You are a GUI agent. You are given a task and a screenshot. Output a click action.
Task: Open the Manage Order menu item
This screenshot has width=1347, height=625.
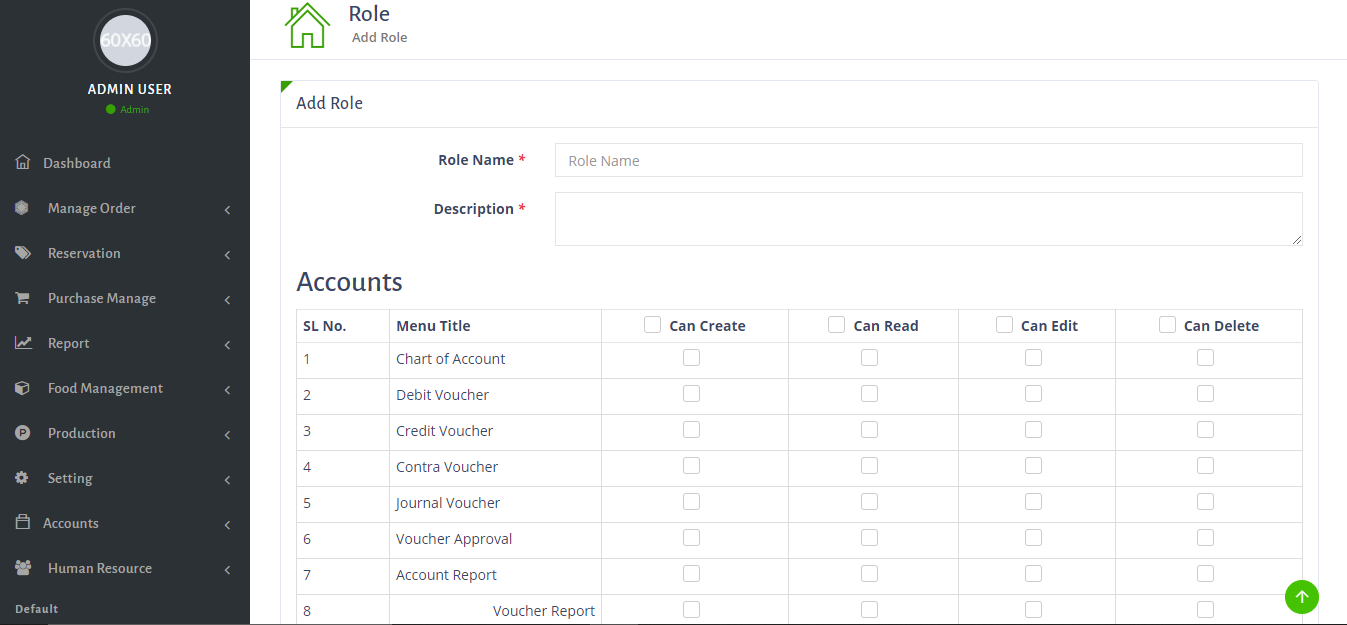[92, 208]
